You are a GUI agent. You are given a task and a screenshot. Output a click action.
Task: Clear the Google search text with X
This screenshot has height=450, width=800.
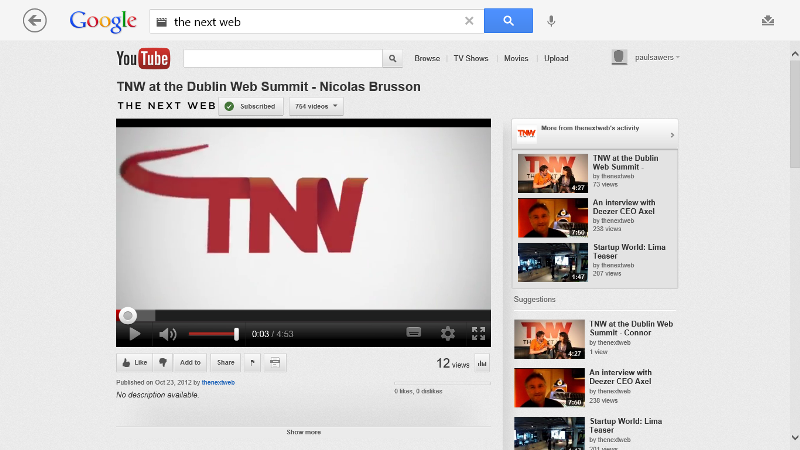coord(469,21)
